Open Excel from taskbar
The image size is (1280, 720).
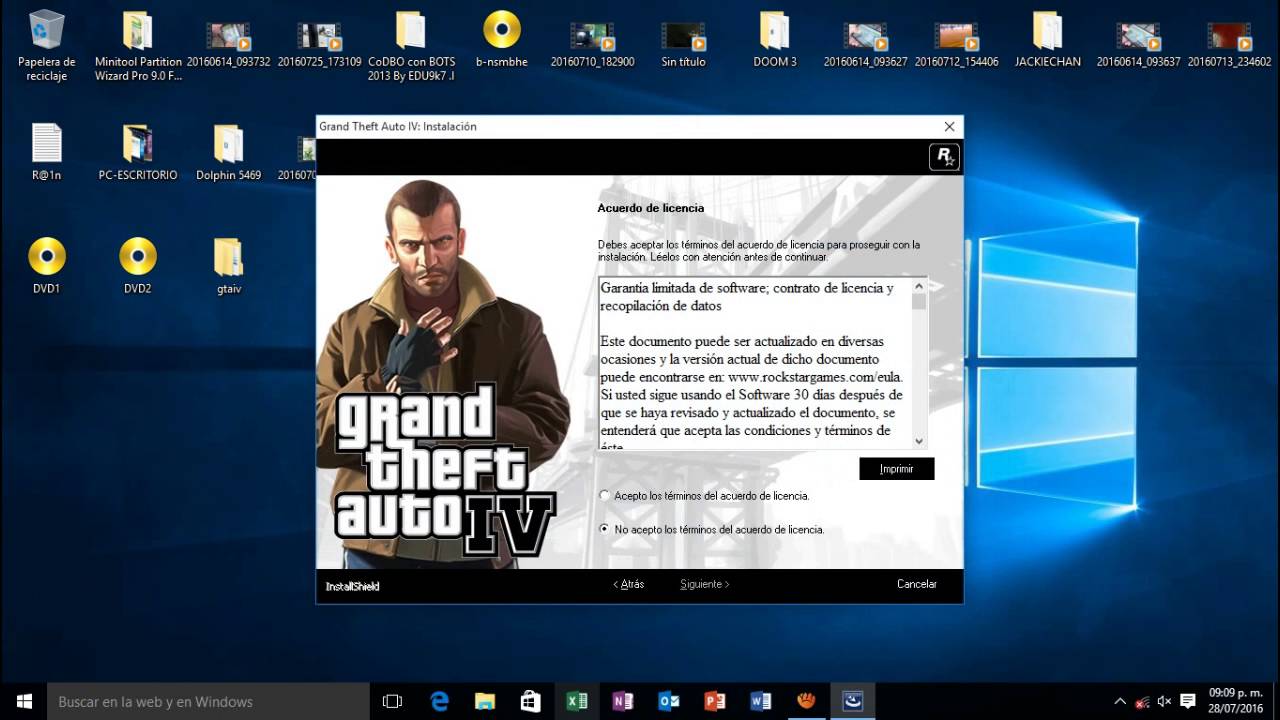(x=577, y=701)
